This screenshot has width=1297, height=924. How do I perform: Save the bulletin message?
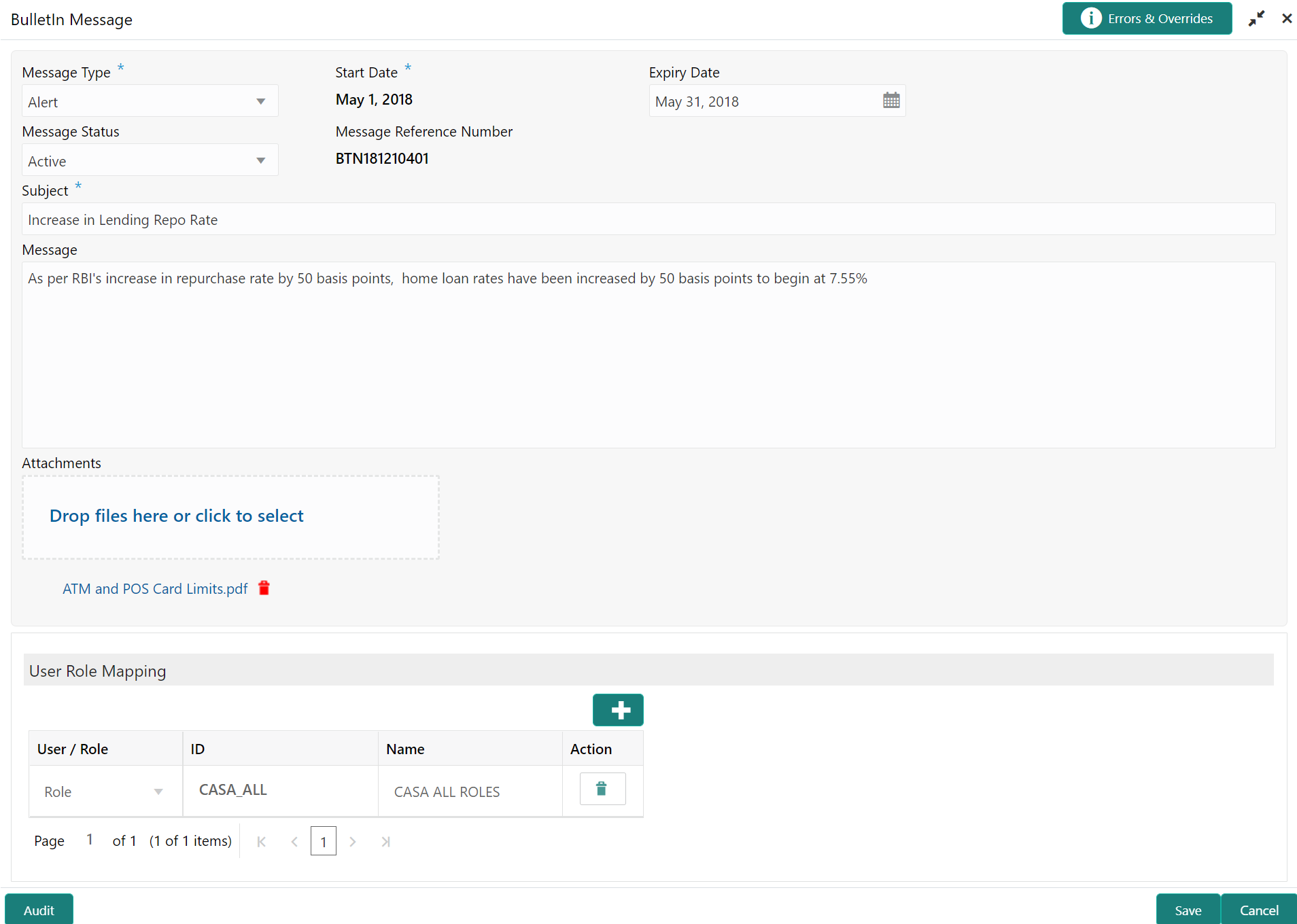click(1188, 910)
